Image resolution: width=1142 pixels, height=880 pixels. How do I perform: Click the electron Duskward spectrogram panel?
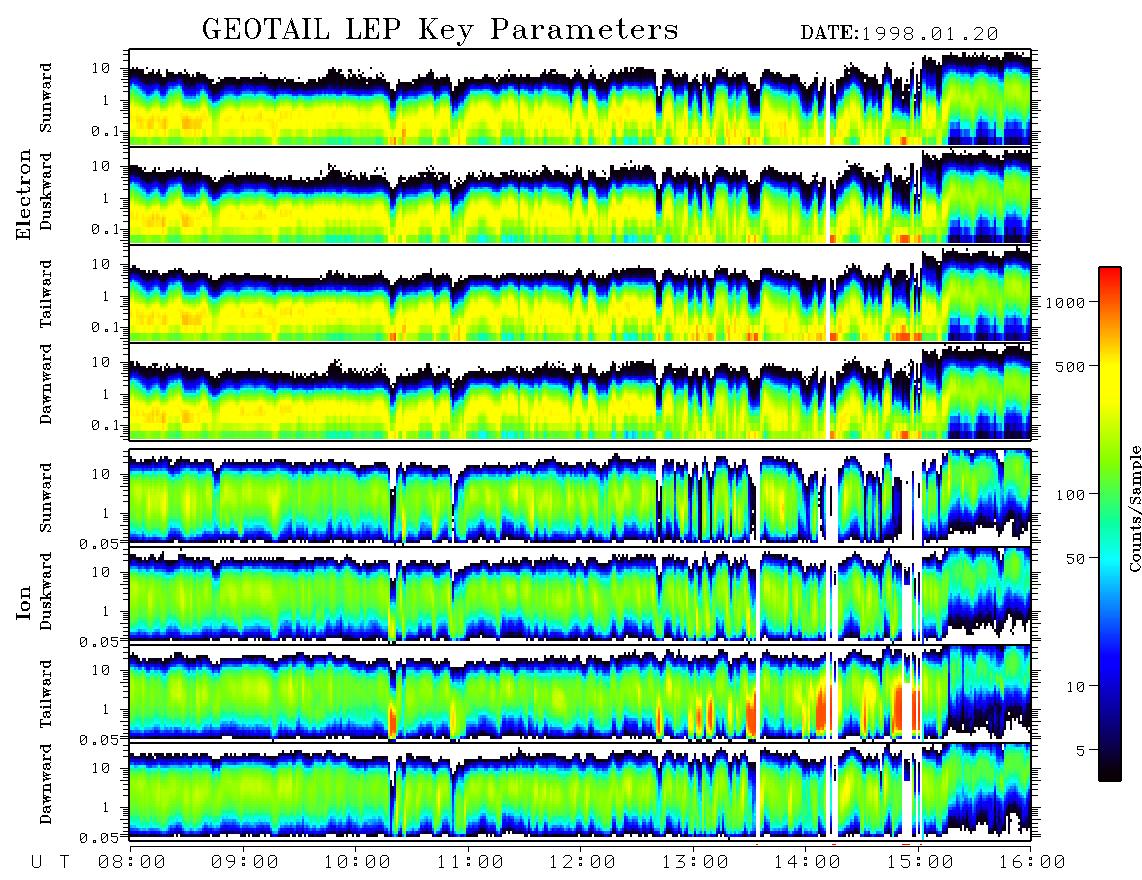(x=580, y=195)
